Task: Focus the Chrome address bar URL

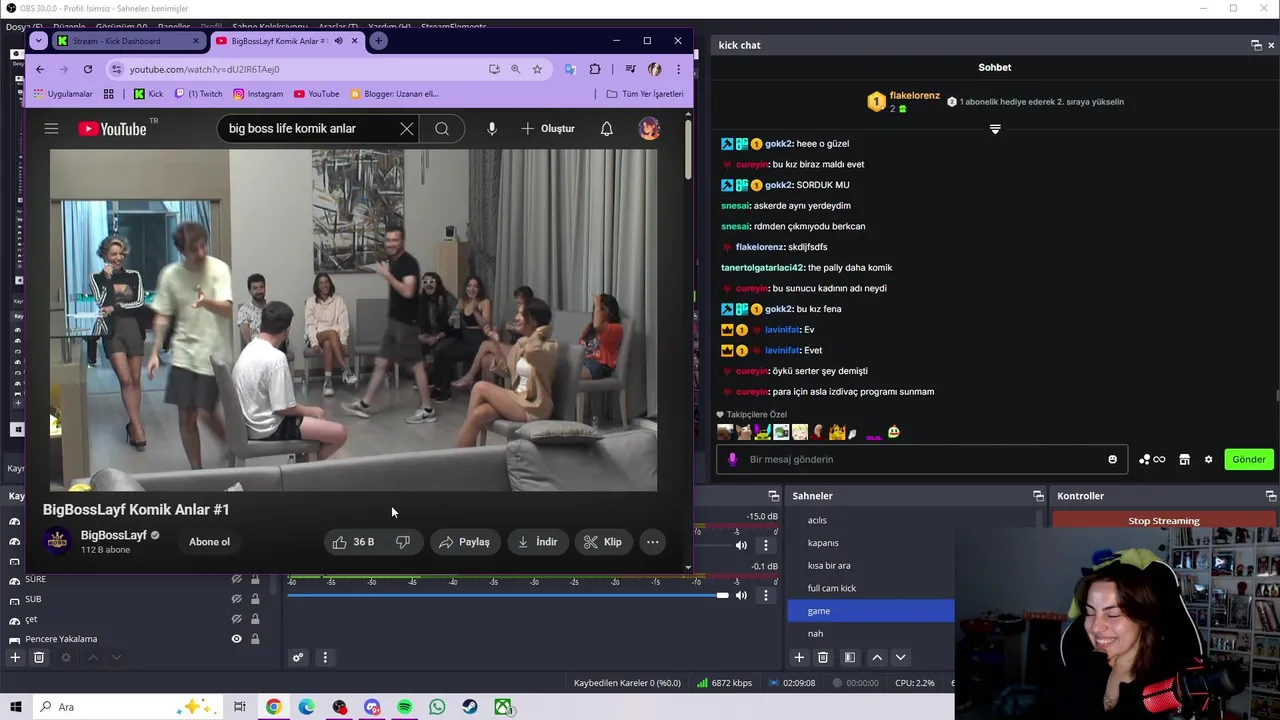Action: point(204,69)
